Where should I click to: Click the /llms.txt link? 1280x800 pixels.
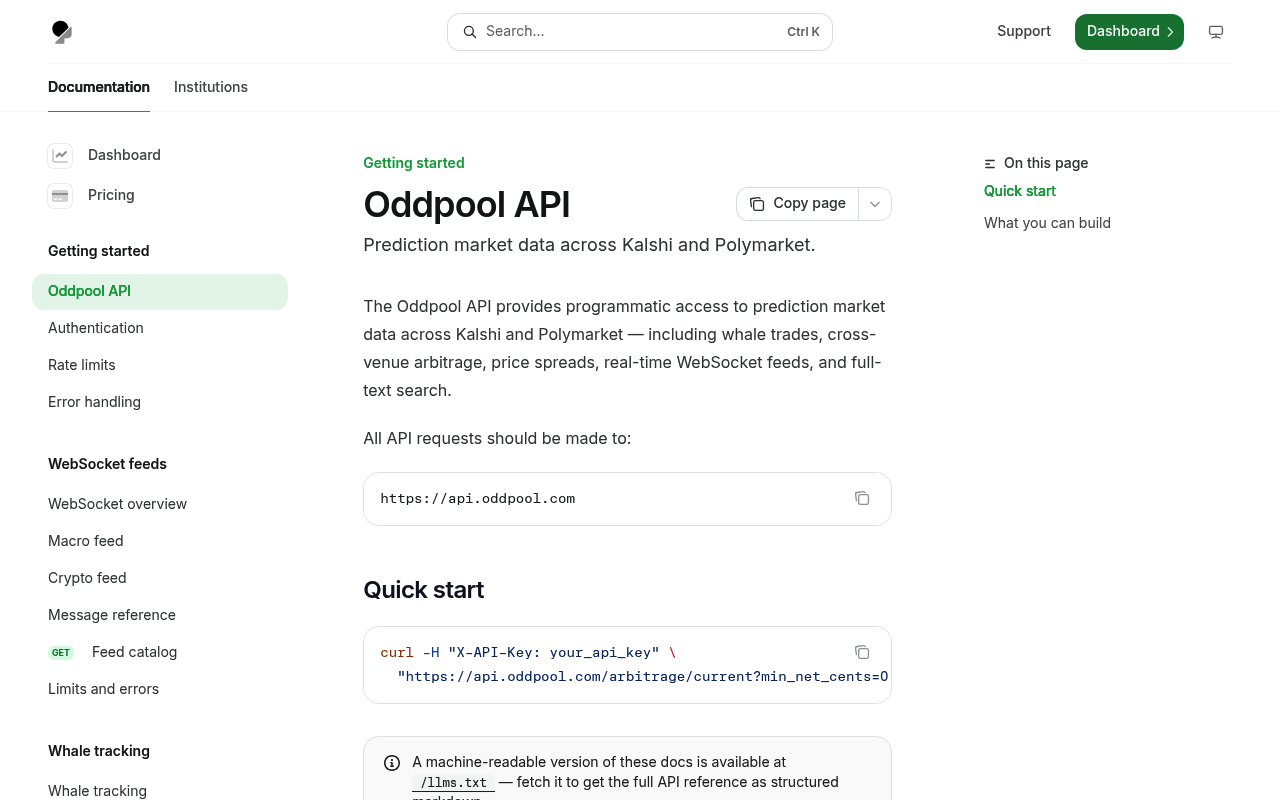tap(453, 782)
